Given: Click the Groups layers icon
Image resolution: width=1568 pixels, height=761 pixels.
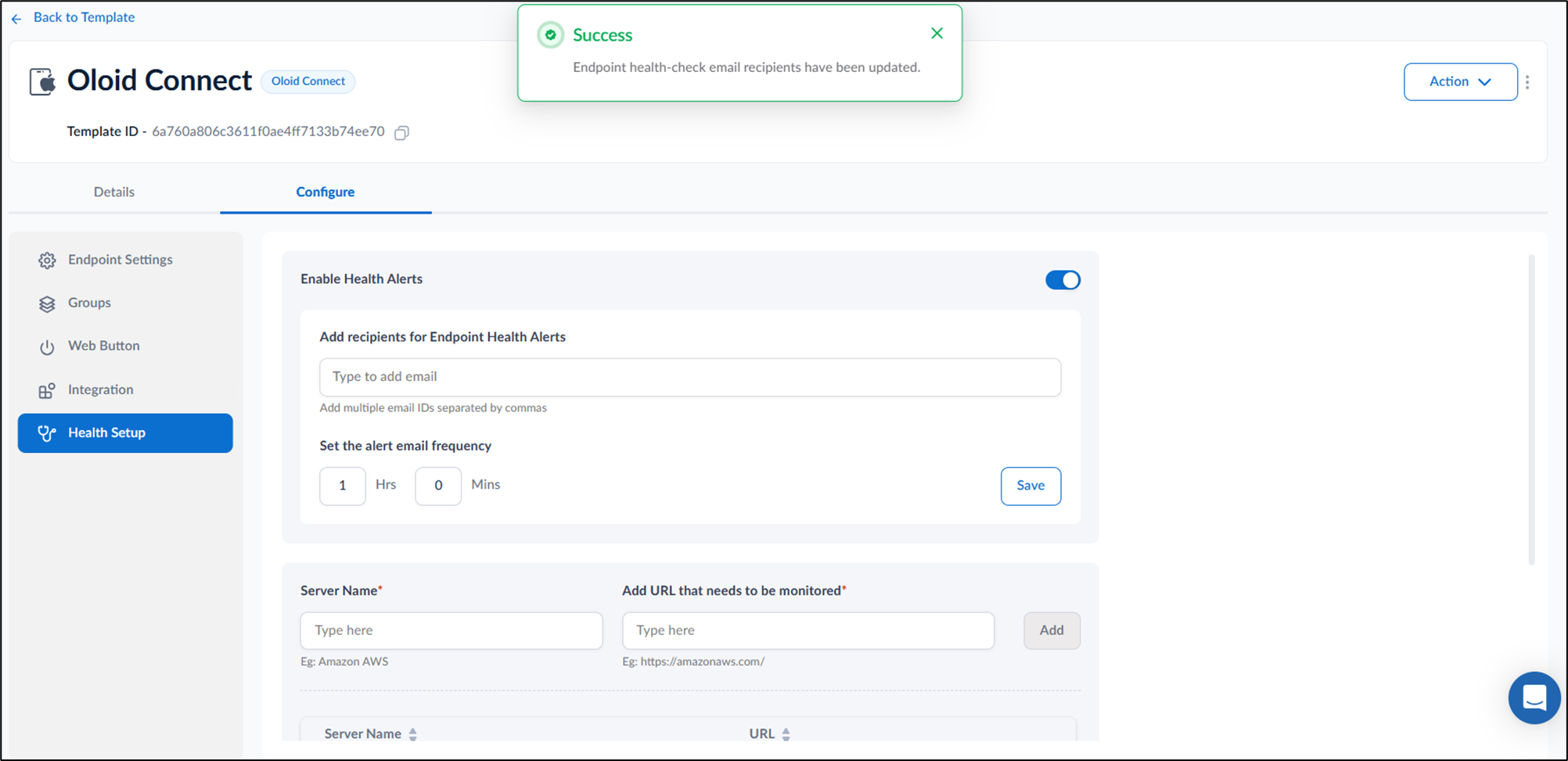Looking at the screenshot, I should click(x=47, y=303).
